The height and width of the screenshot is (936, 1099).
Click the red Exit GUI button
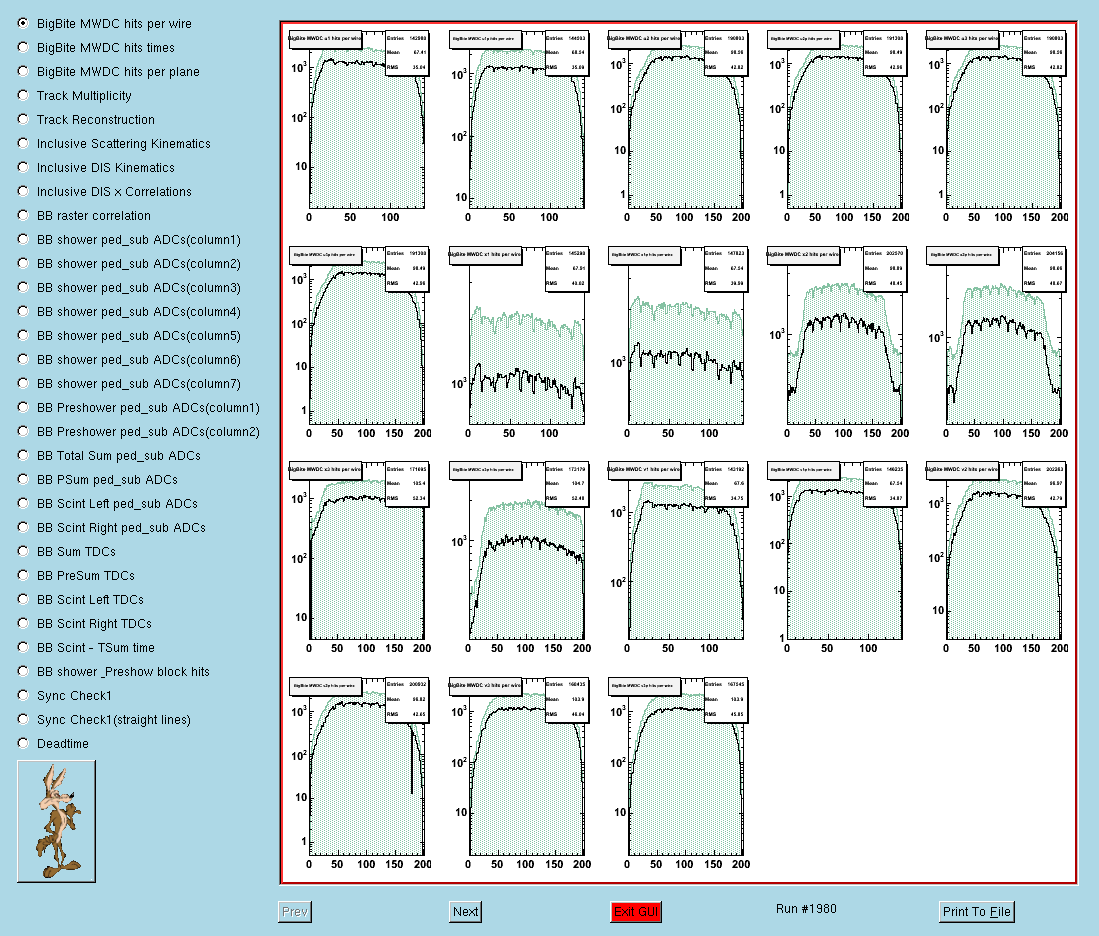pos(636,911)
